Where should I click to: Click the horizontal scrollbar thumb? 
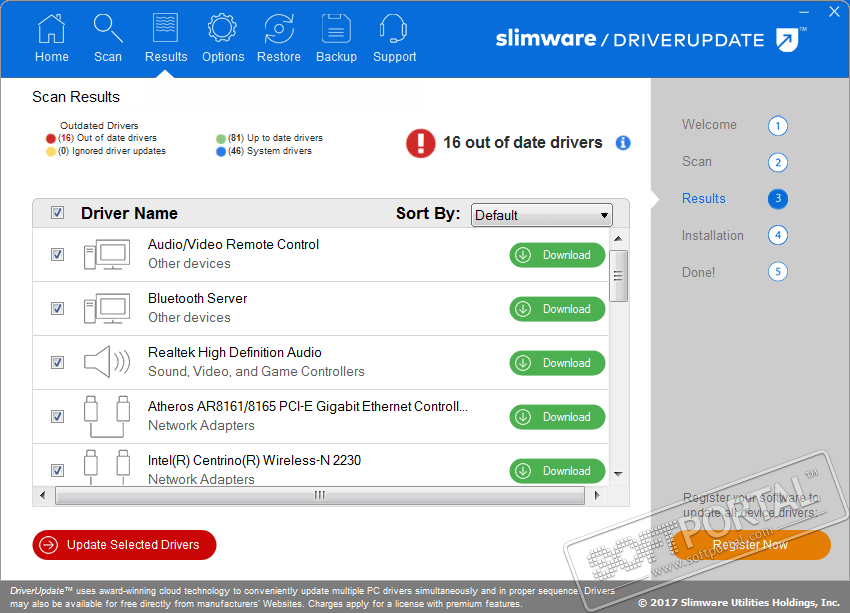coord(320,495)
